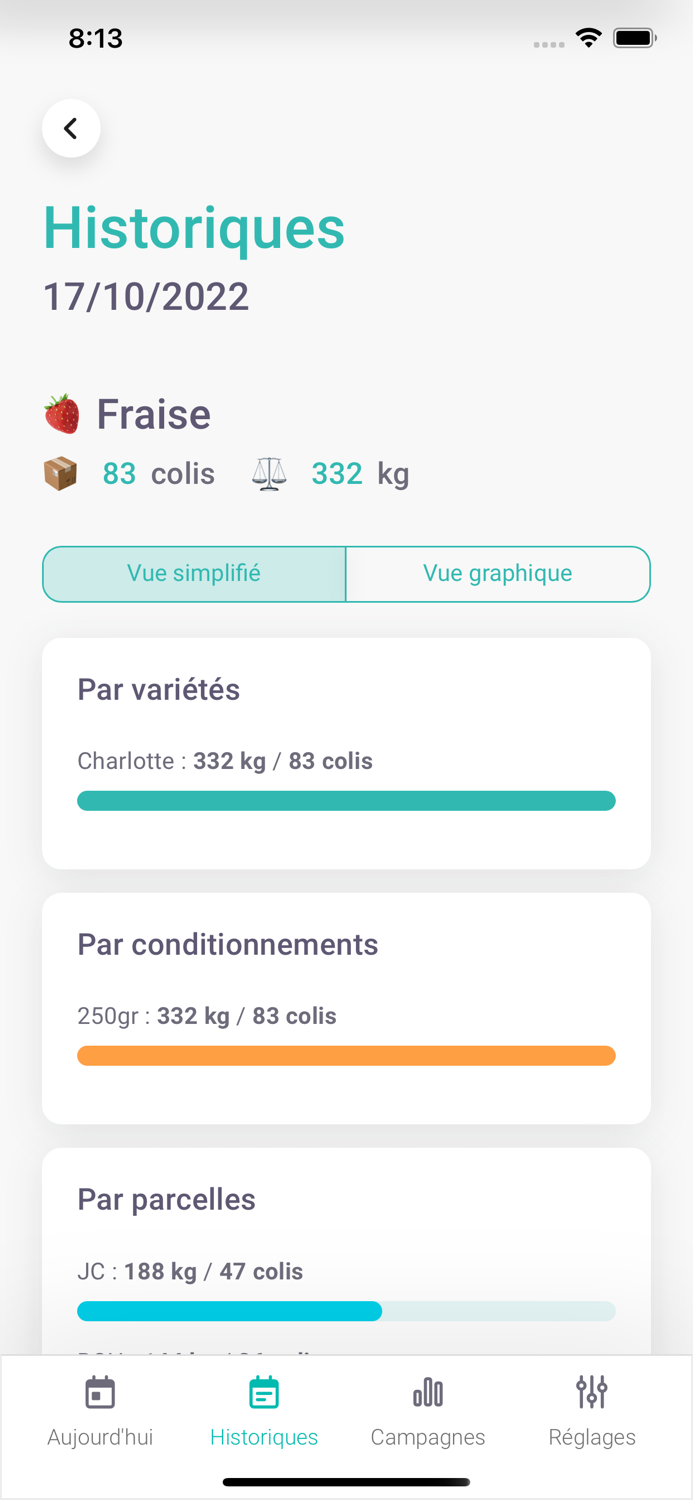Select the Historiques calendar icon

coord(263,1392)
